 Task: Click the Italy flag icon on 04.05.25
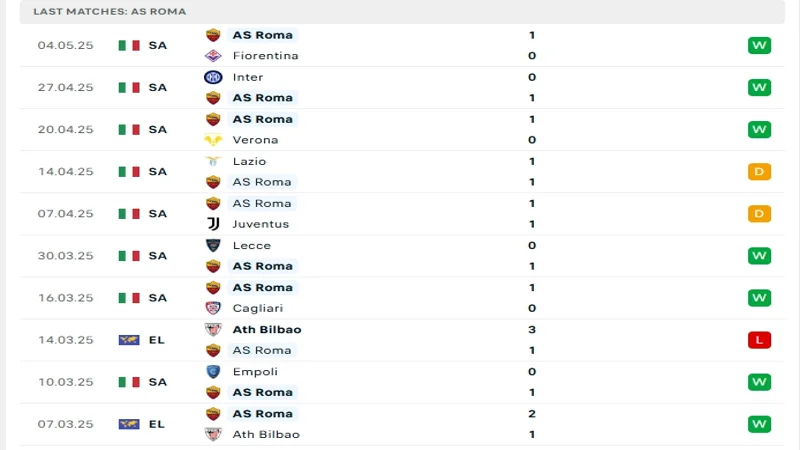point(129,45)
